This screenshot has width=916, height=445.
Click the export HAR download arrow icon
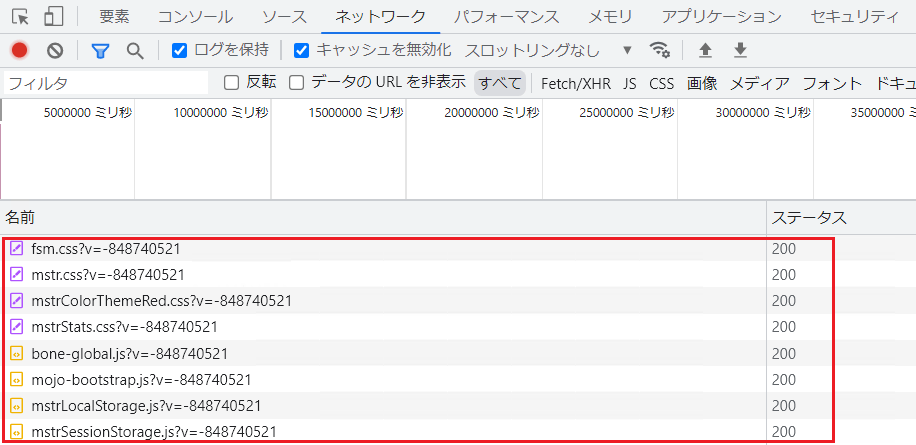pos(741,50)
